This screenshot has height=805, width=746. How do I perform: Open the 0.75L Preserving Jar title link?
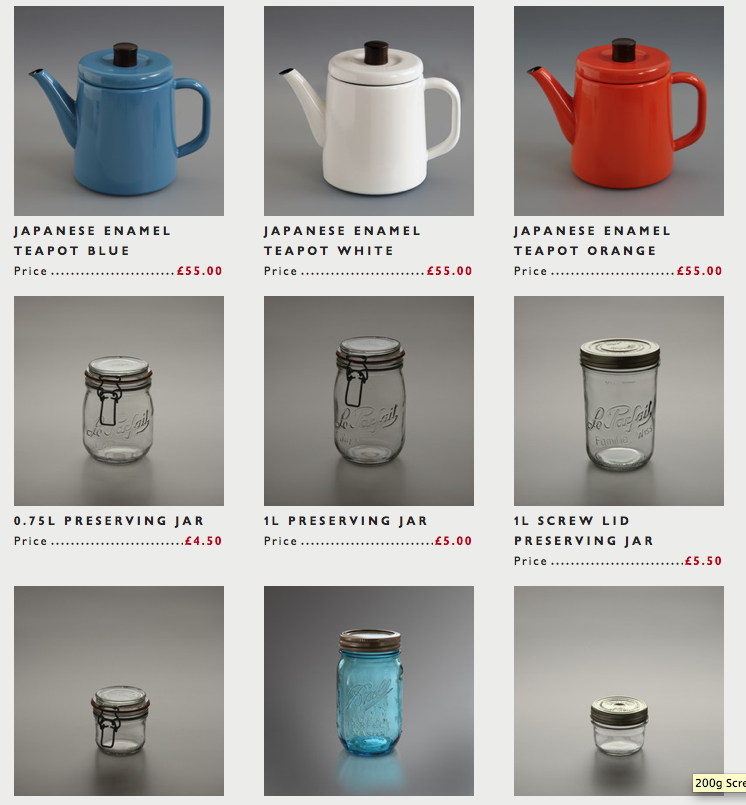click(109, 521)
